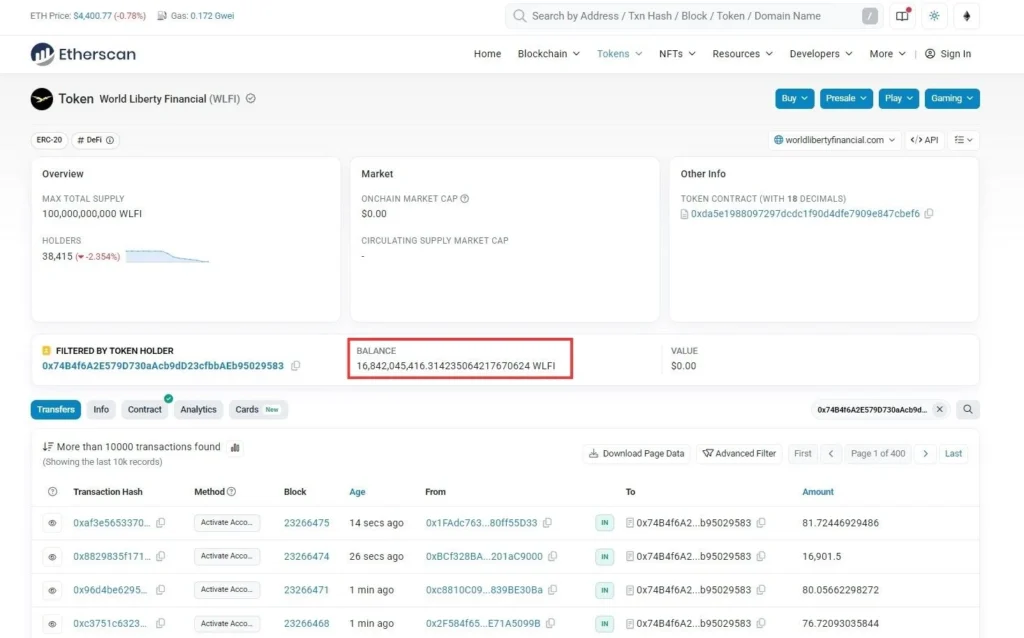Switch to the Info tab

pos(101,409)
